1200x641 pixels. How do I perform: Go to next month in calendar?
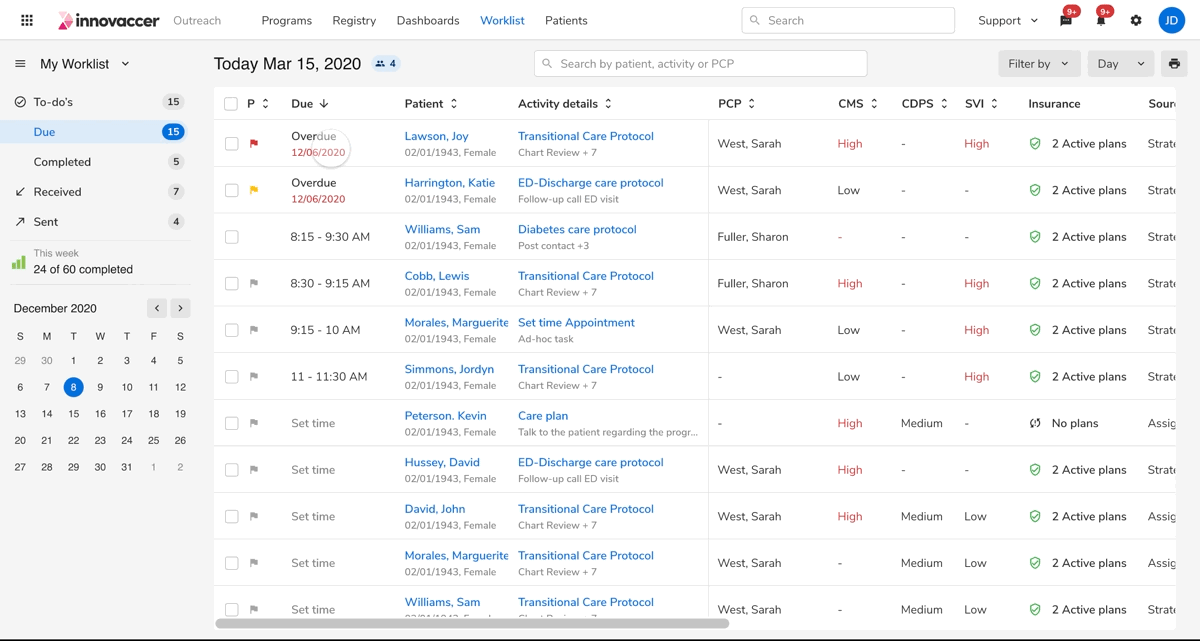pos(180,308)
